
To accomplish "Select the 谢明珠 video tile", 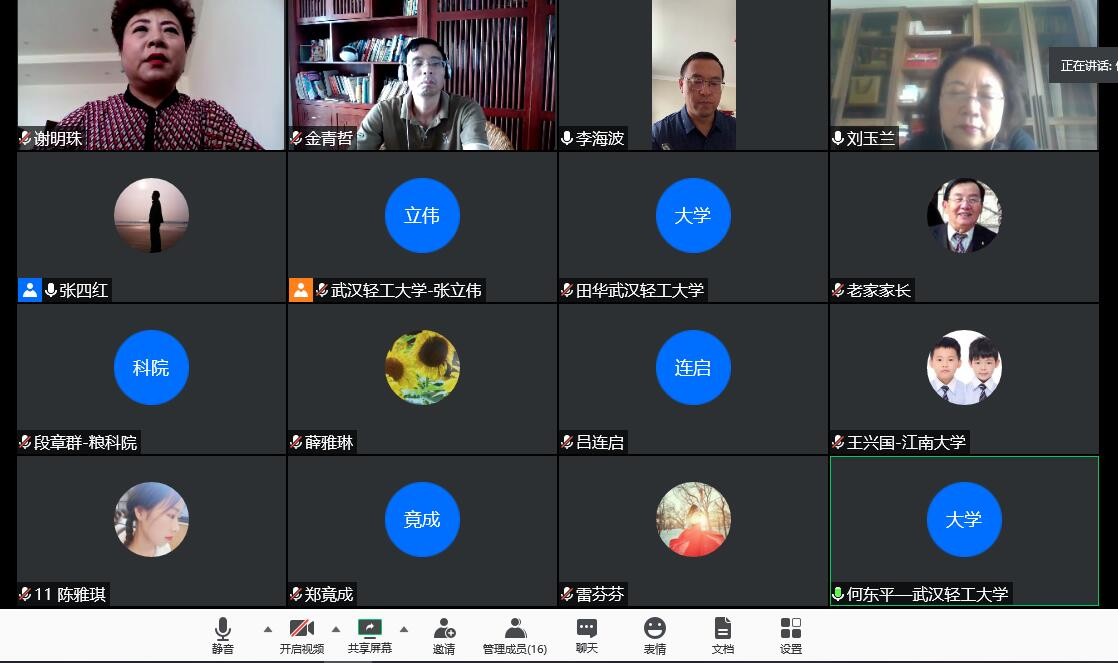I will (151, 75).
